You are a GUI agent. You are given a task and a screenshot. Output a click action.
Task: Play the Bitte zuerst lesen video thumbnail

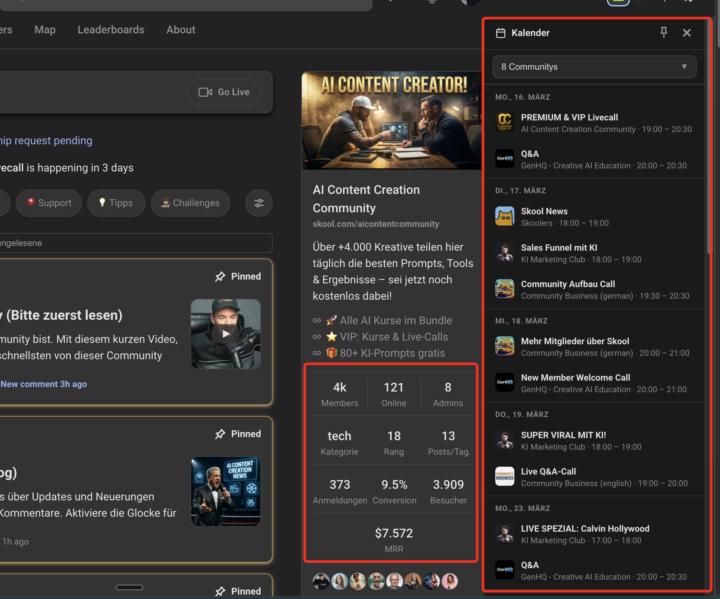point(225,334)
